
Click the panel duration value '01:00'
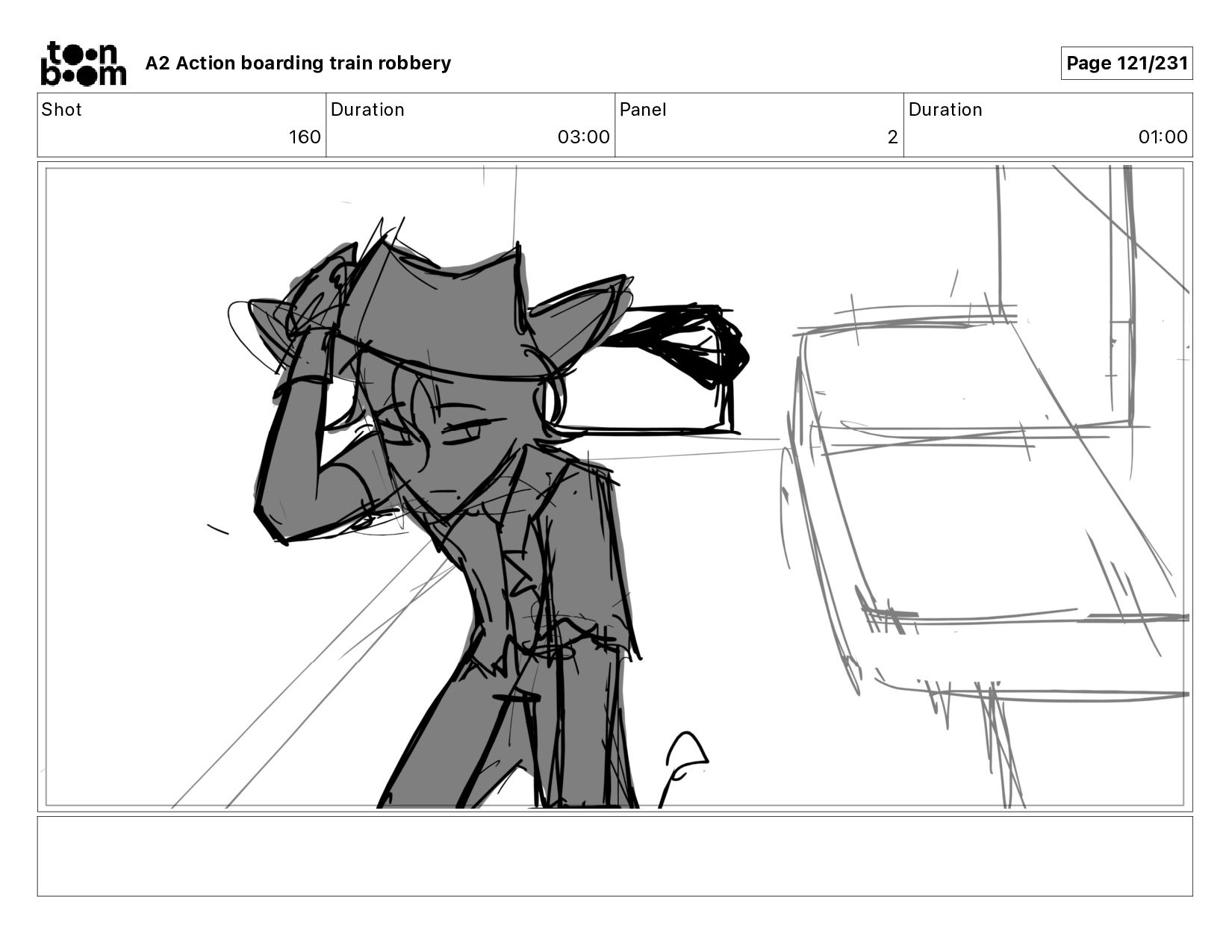tap(1163, 137)
